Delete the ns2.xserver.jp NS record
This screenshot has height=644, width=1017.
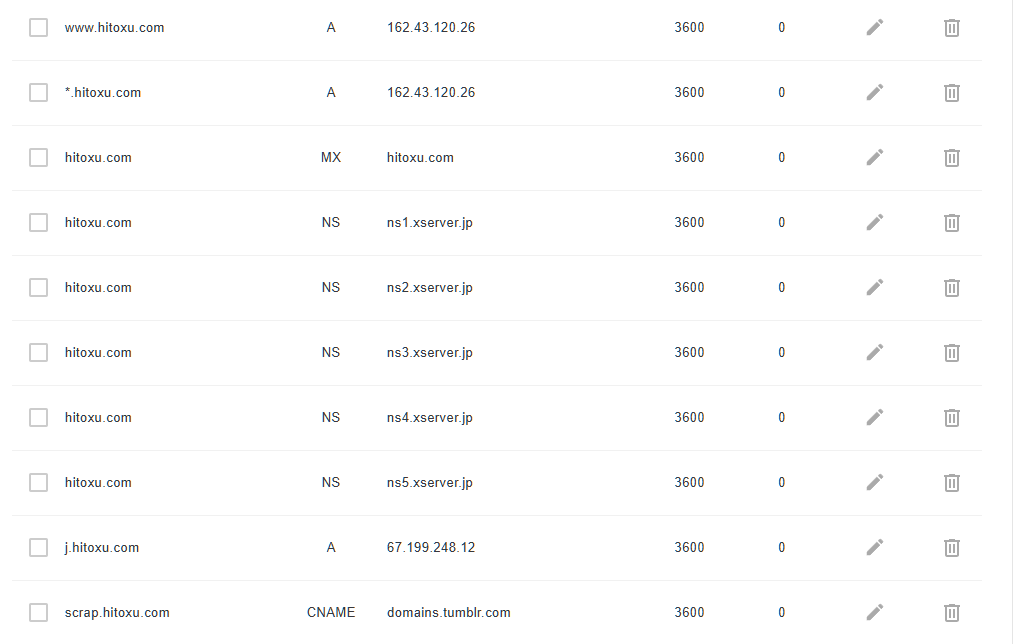(x=952, y=288)
